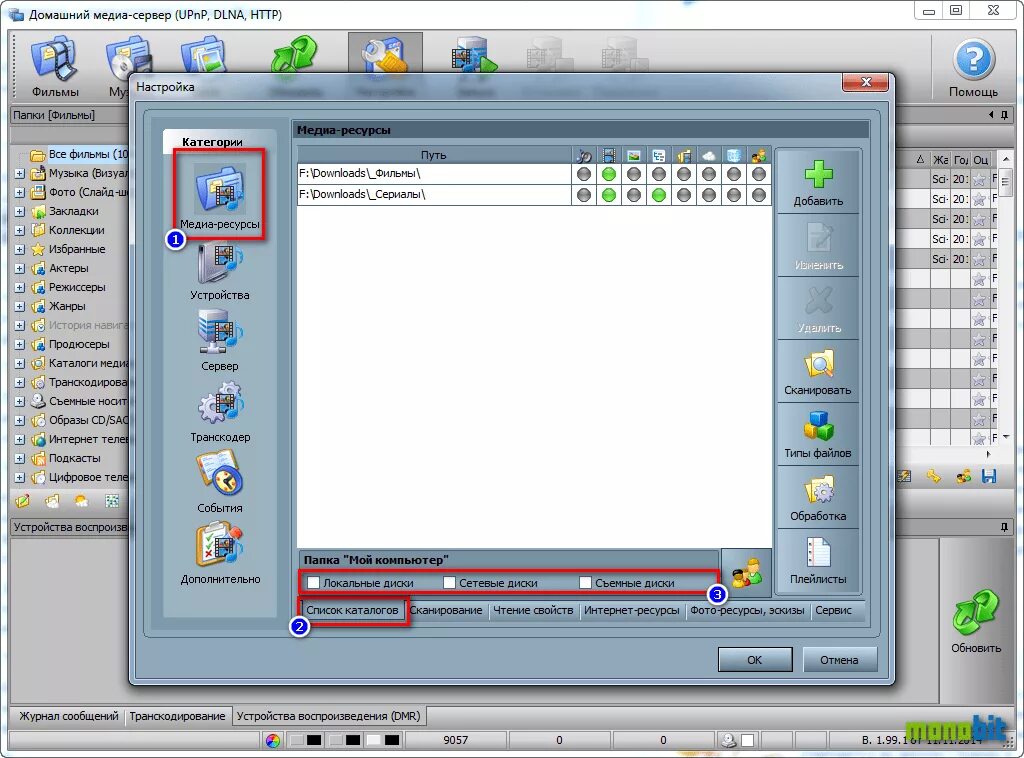1024x758 pixels.
Task: Open Типы файлов colored cubes button
Action: [818, 435]
